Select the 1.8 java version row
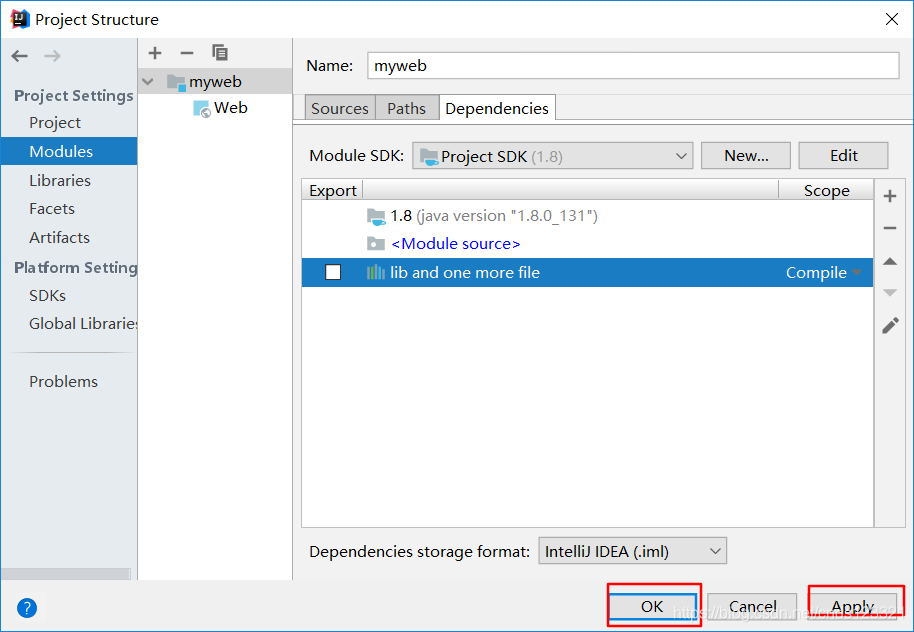Image resolution: width=914 pixels, height=632 pixels. 587,216
